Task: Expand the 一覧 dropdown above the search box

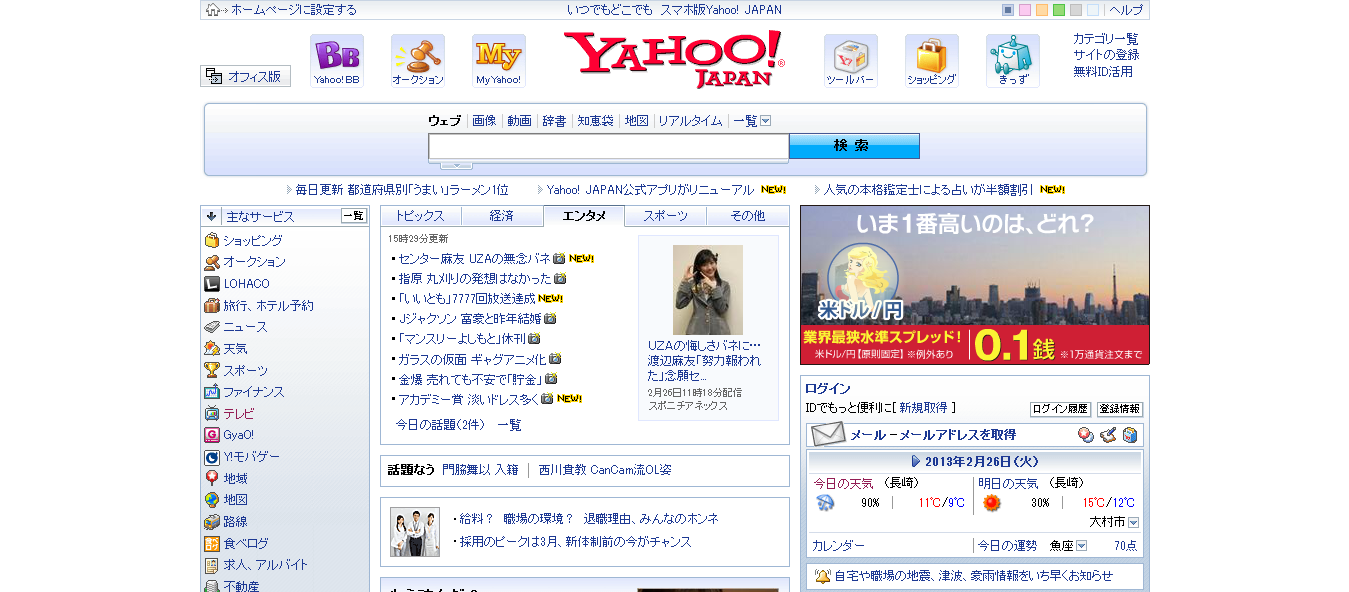Action: click(765, 121)
